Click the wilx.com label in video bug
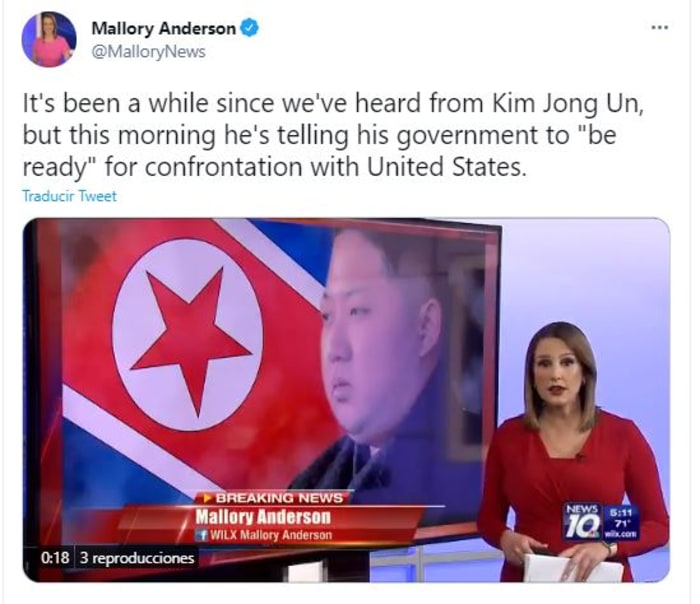700x604 pixels. [x=621, y=534]
